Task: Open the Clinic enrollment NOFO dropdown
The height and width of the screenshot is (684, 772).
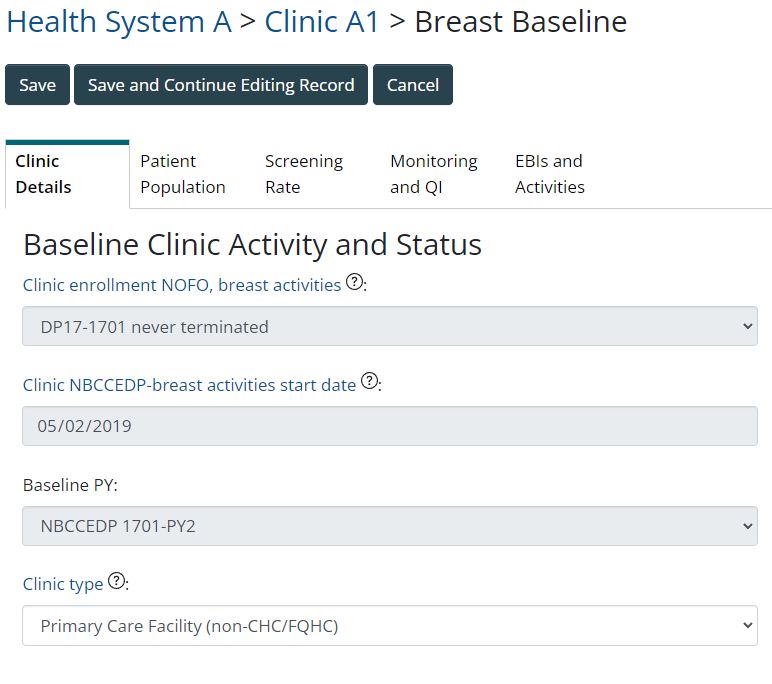Action: [x=389, y=326]
